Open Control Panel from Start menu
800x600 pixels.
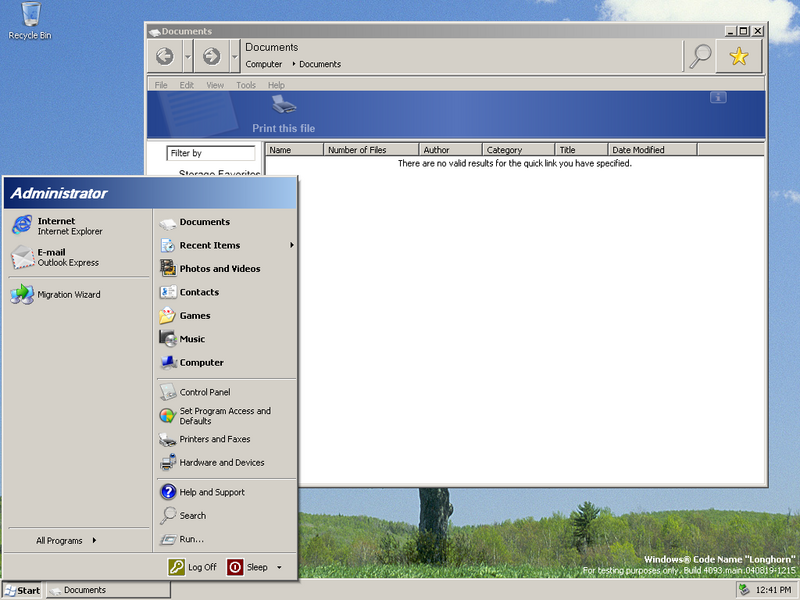pyautogui.click(x=204, y=392)
